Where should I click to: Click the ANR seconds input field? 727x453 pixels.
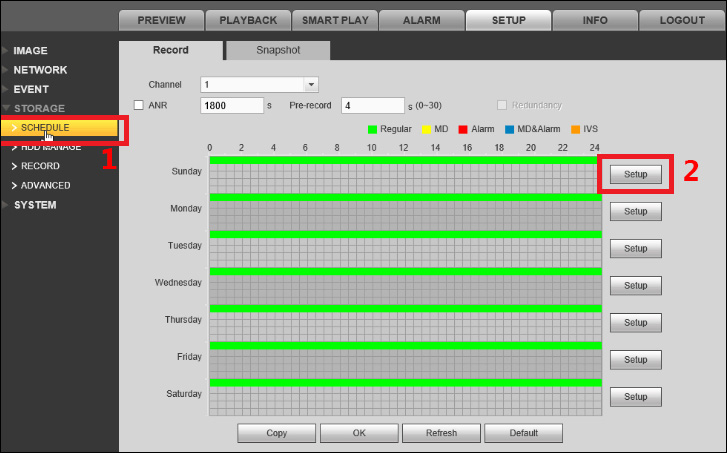(x=232, y=105)
